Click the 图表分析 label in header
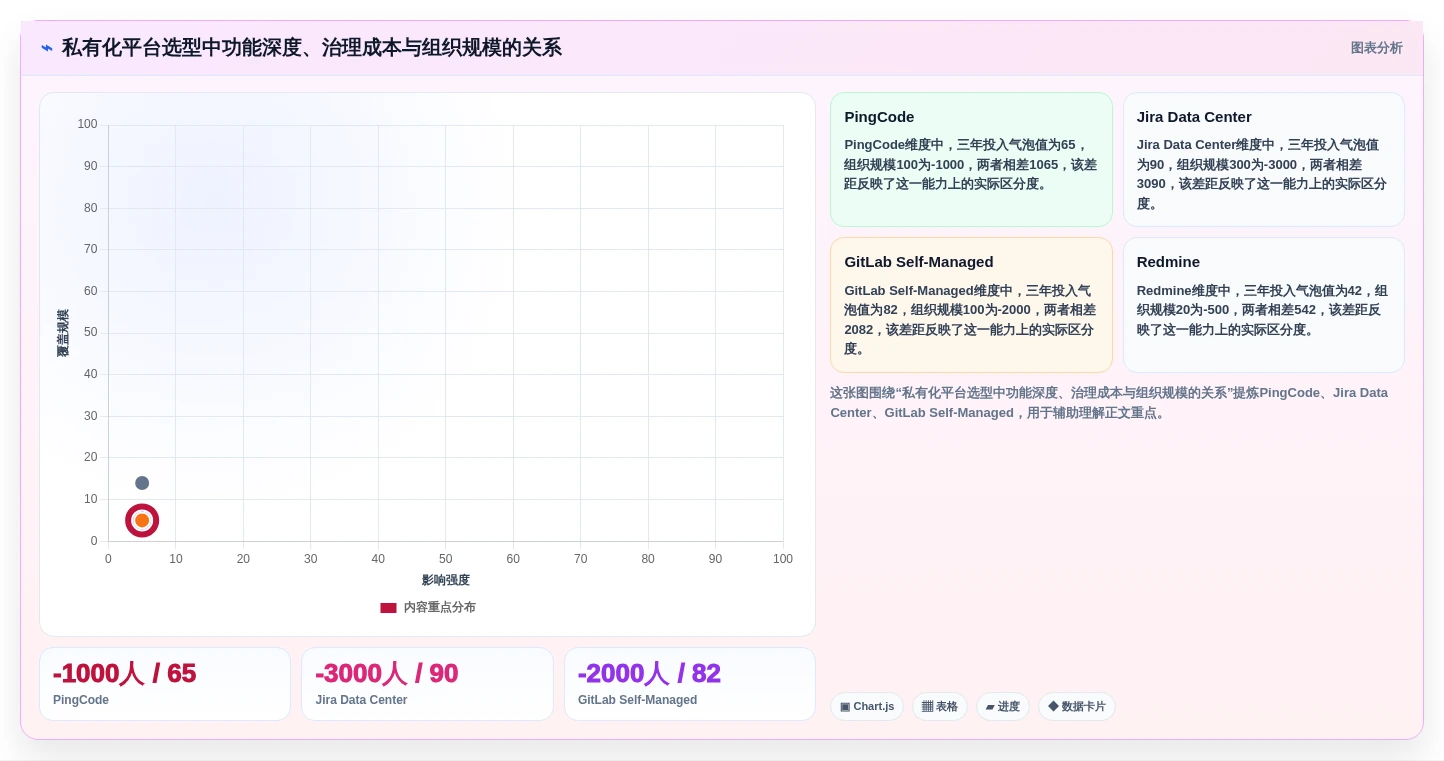This screenshot has height=761, width=1444. tap(1376, 48)
